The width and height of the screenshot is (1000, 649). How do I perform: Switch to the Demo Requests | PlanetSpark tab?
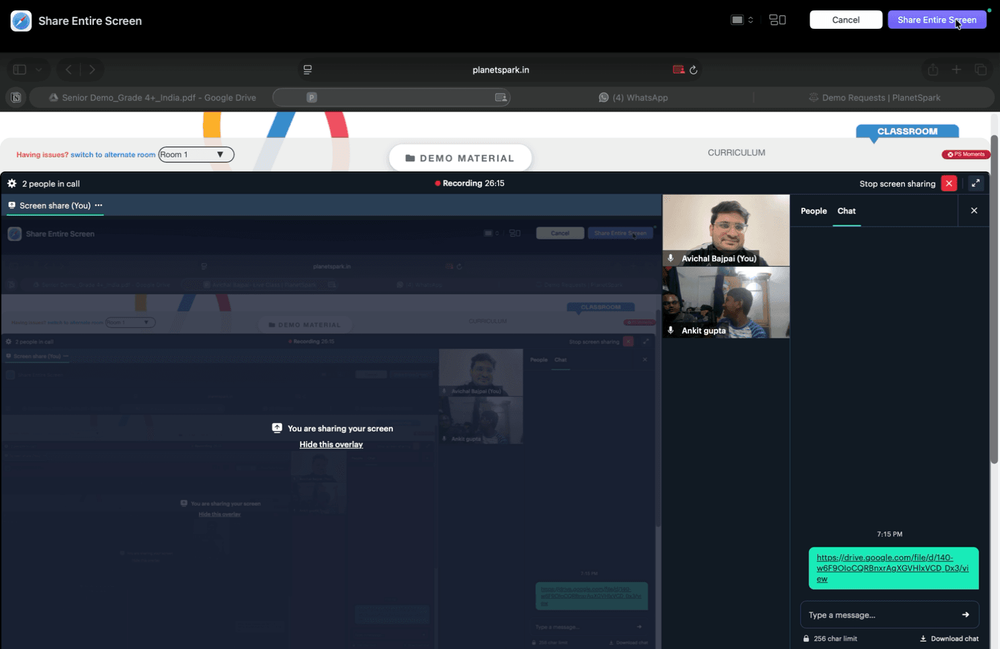[874, 98]
